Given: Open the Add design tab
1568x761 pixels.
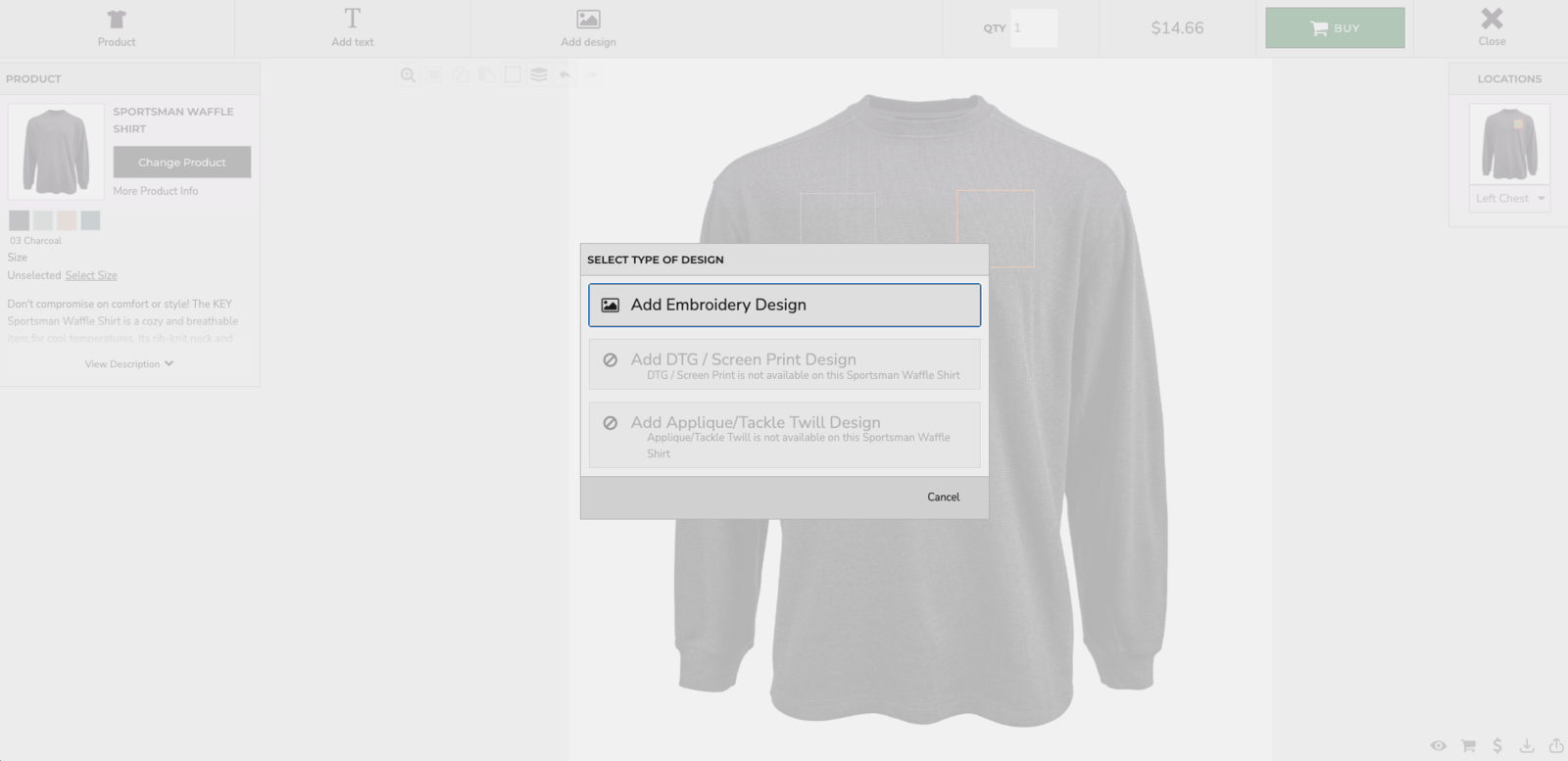Looking at the screenshot, I should 588,28.
